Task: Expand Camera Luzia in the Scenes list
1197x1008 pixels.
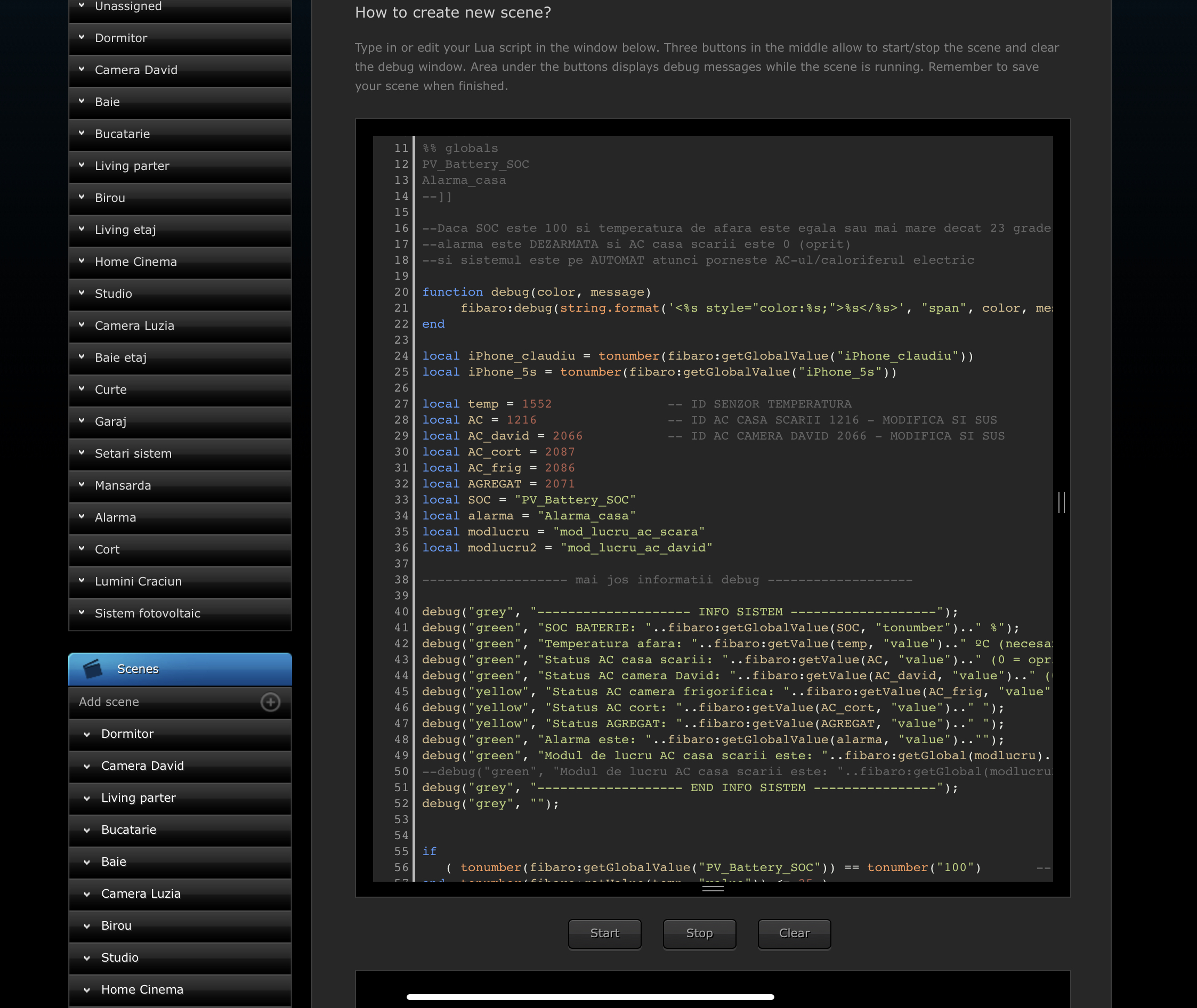Action: pos(87,895)
